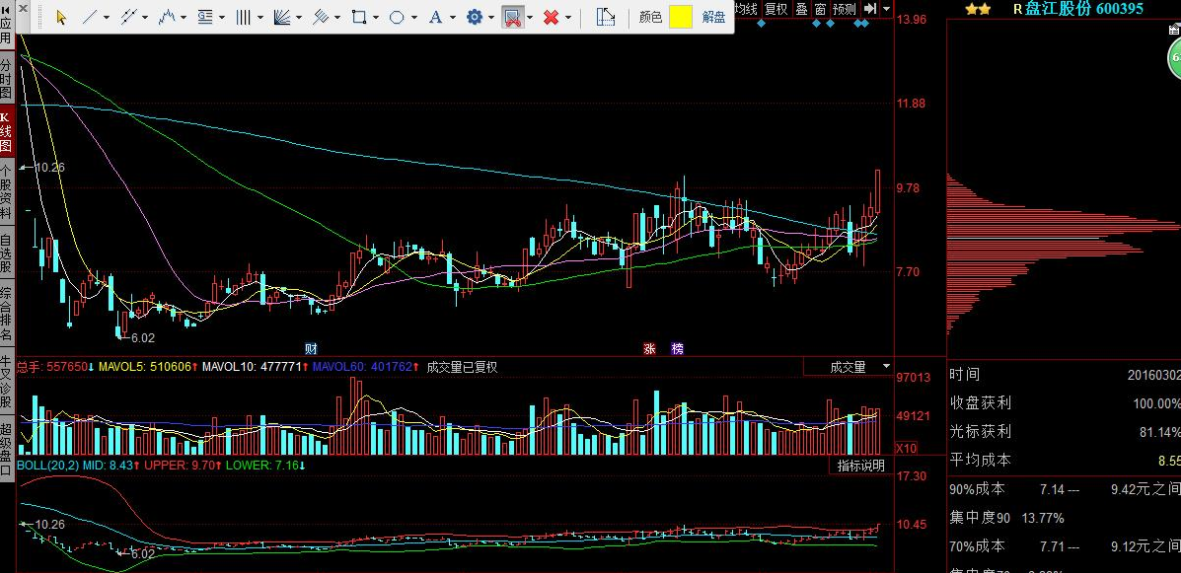
Task: Click the 榜 marker on chart
Action: (x=677, y=349)
